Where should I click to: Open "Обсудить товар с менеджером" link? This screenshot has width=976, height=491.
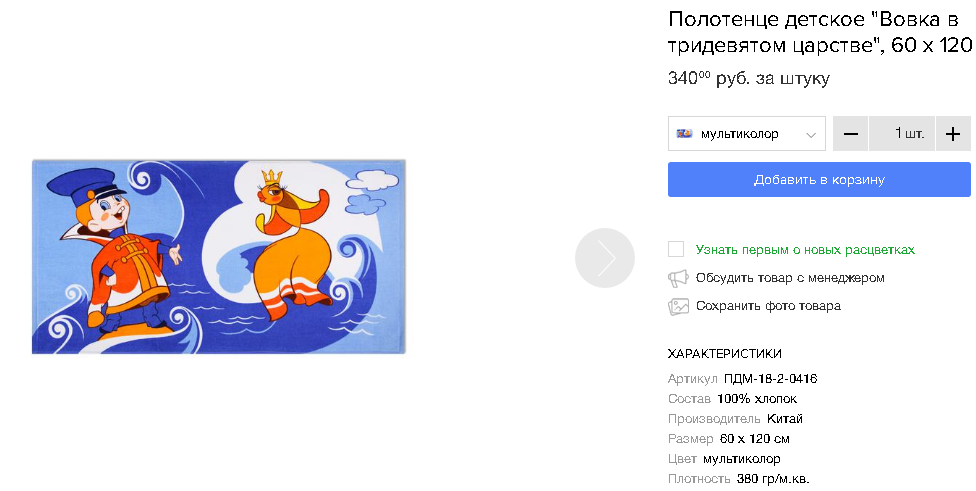[790, 278]
